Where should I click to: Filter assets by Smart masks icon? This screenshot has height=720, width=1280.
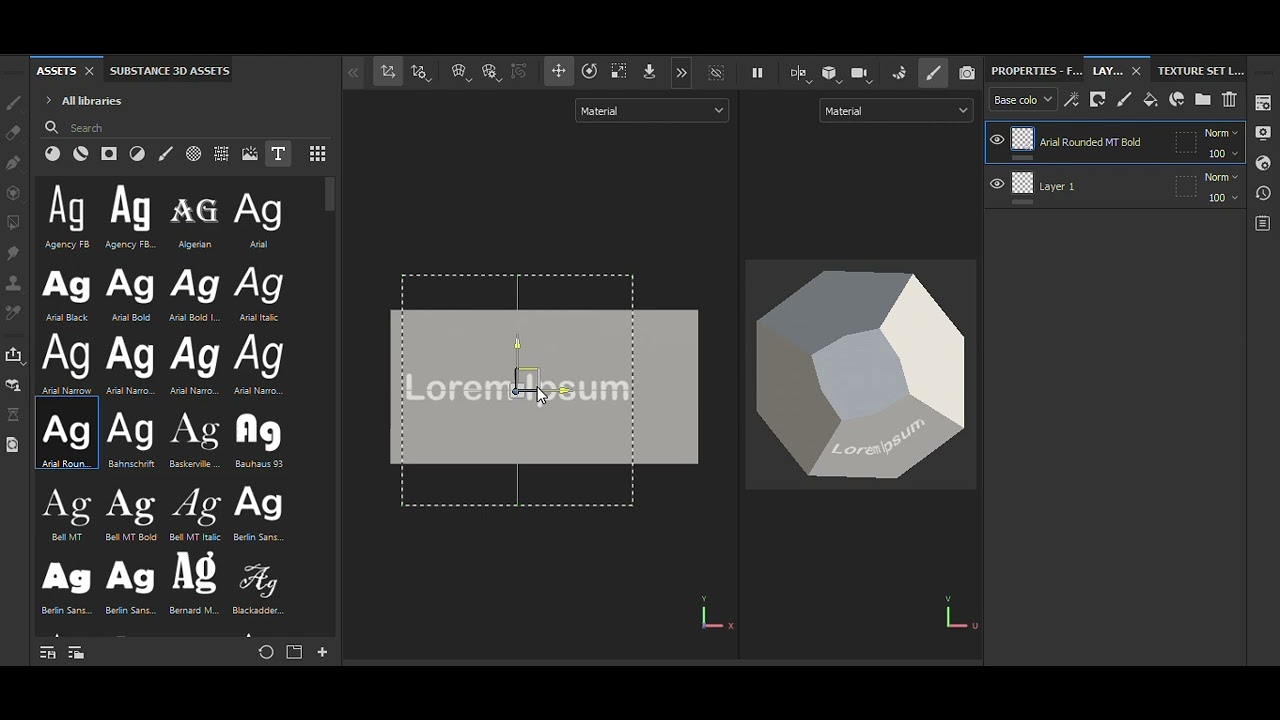pyautogui.click(x=109, y=154)
